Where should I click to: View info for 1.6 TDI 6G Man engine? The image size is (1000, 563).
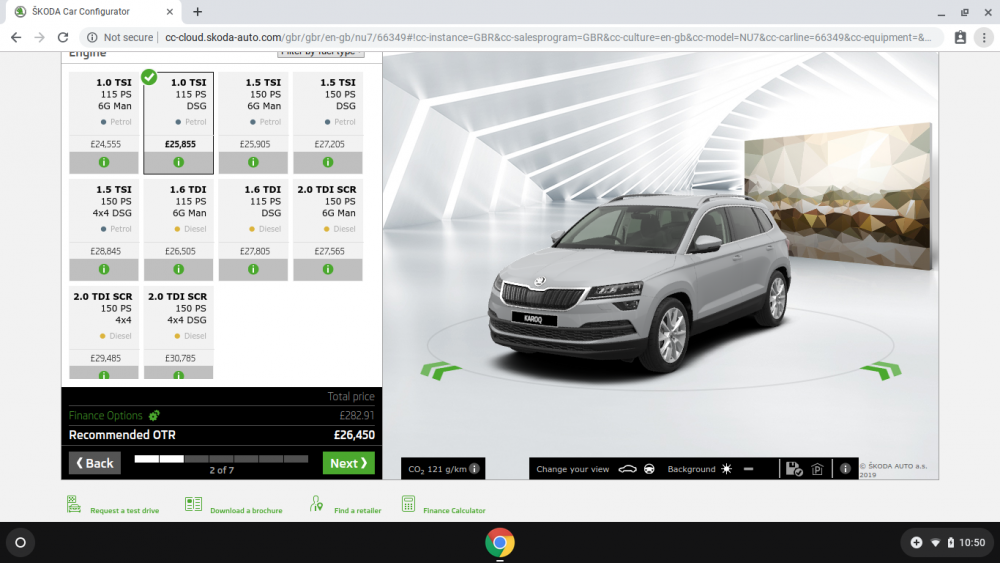179,270
